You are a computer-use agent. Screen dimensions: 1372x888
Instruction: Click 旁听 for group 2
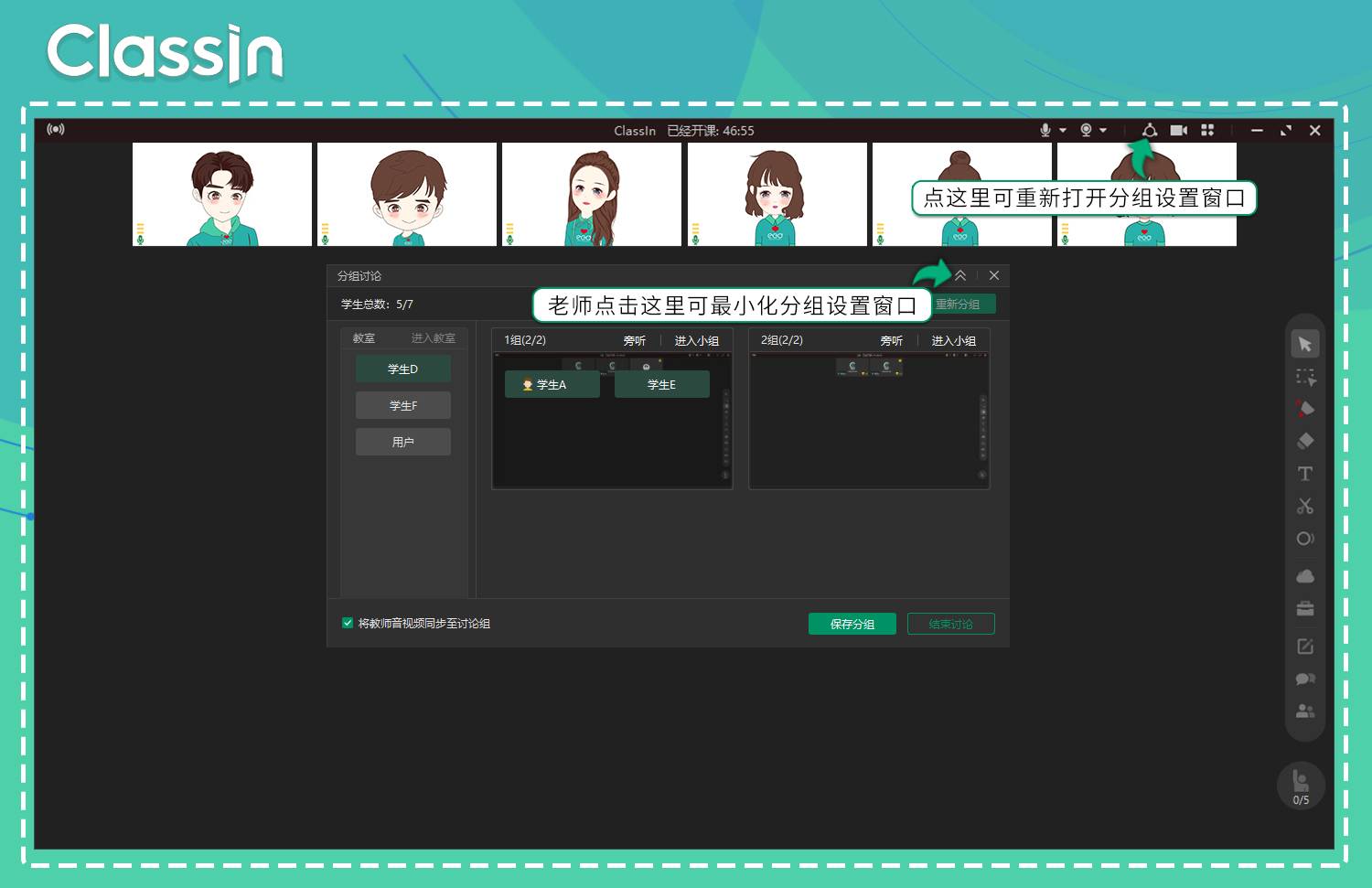(x=892, y=340)
